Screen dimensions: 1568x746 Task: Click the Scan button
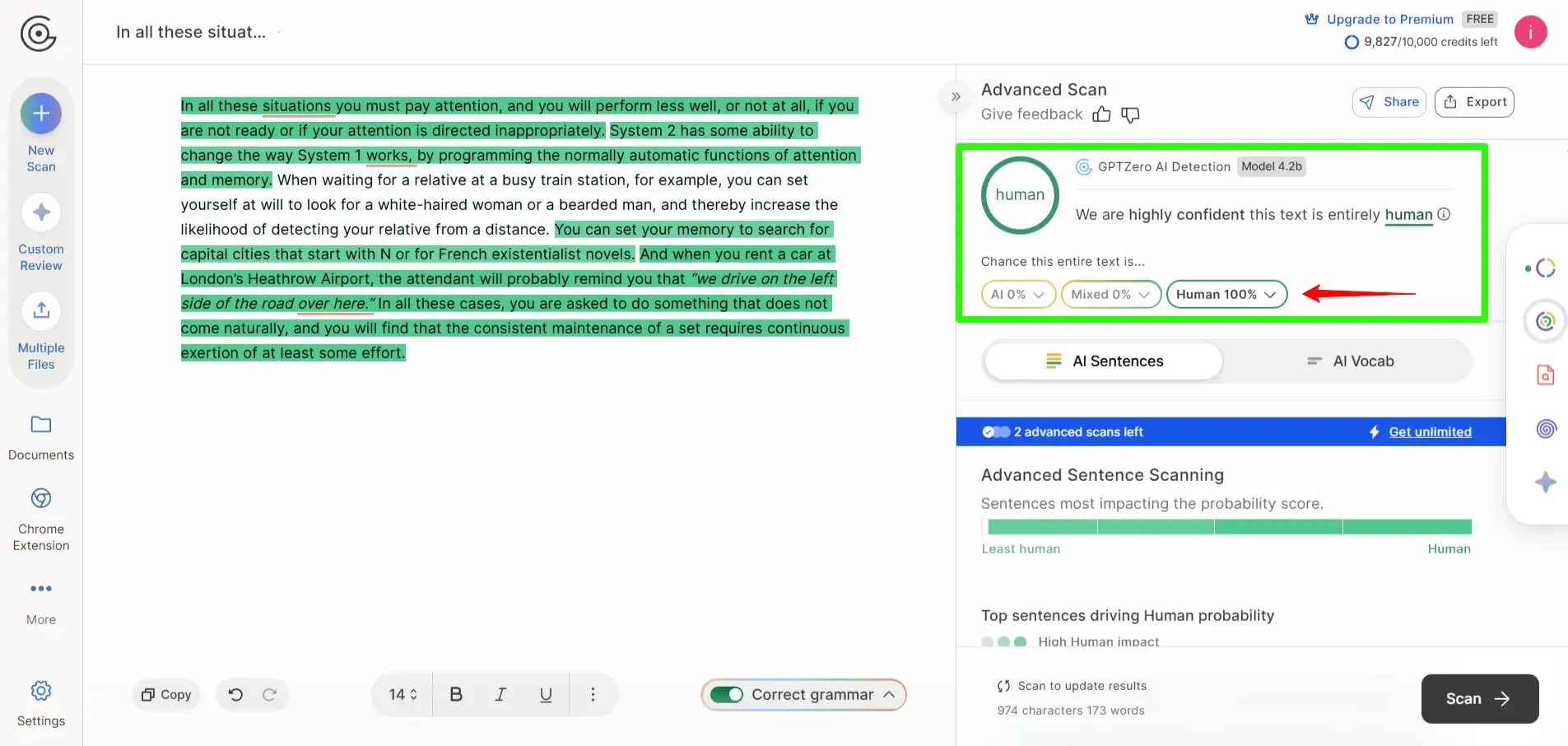pyautogui.click(x=1480, y=699)
